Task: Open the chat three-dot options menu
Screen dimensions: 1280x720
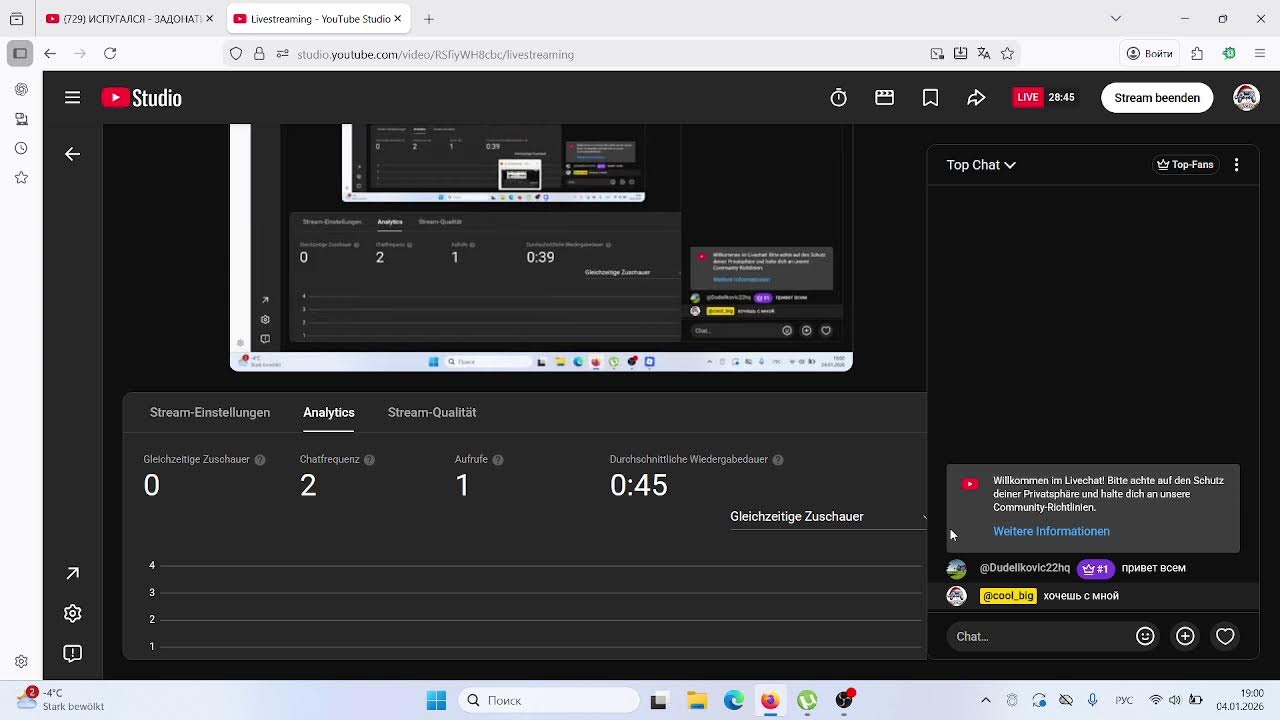Action: (x=1237, y=165)
